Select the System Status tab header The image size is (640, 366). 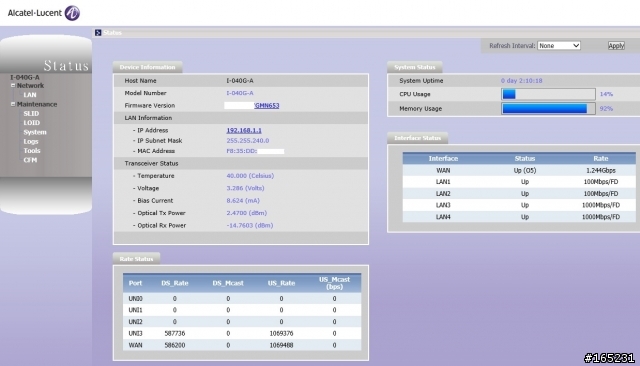(x=415, y=67)
